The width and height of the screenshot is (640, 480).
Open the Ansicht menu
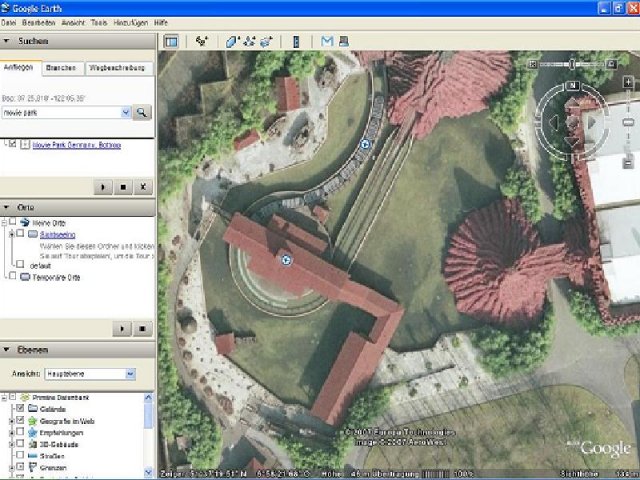(x=73, y=23)
